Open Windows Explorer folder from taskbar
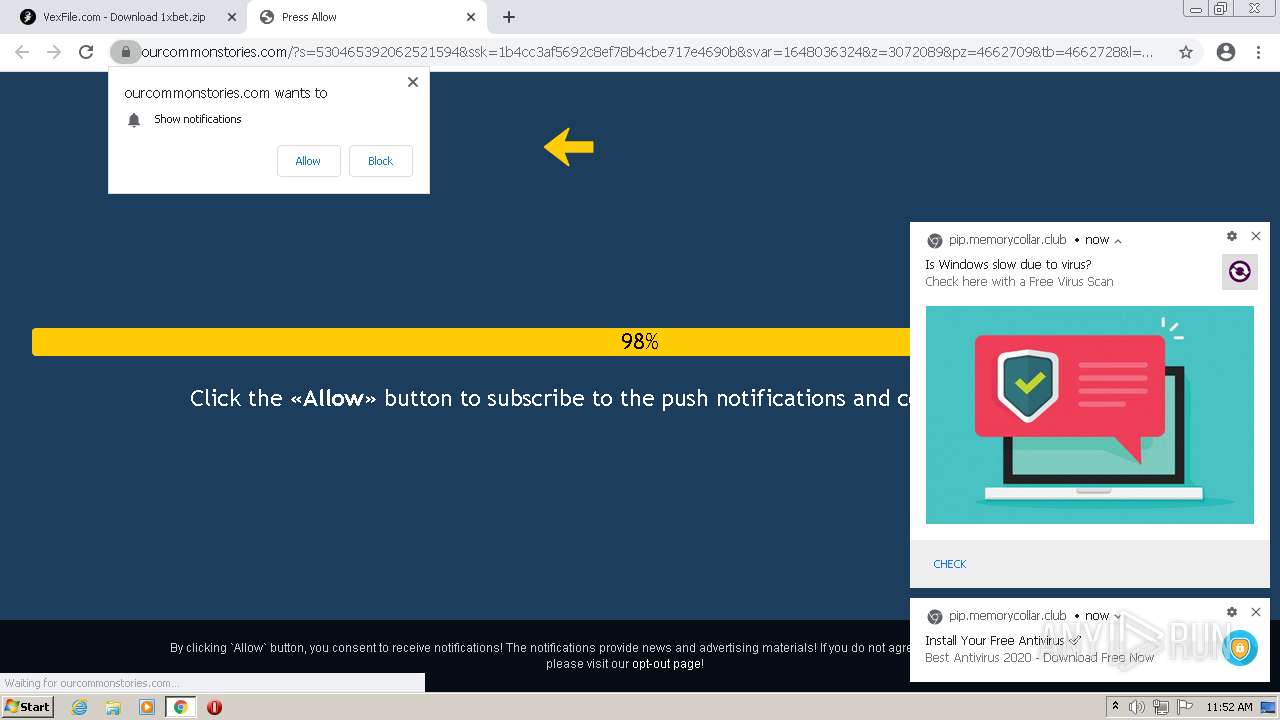 [x=113, y=707]
